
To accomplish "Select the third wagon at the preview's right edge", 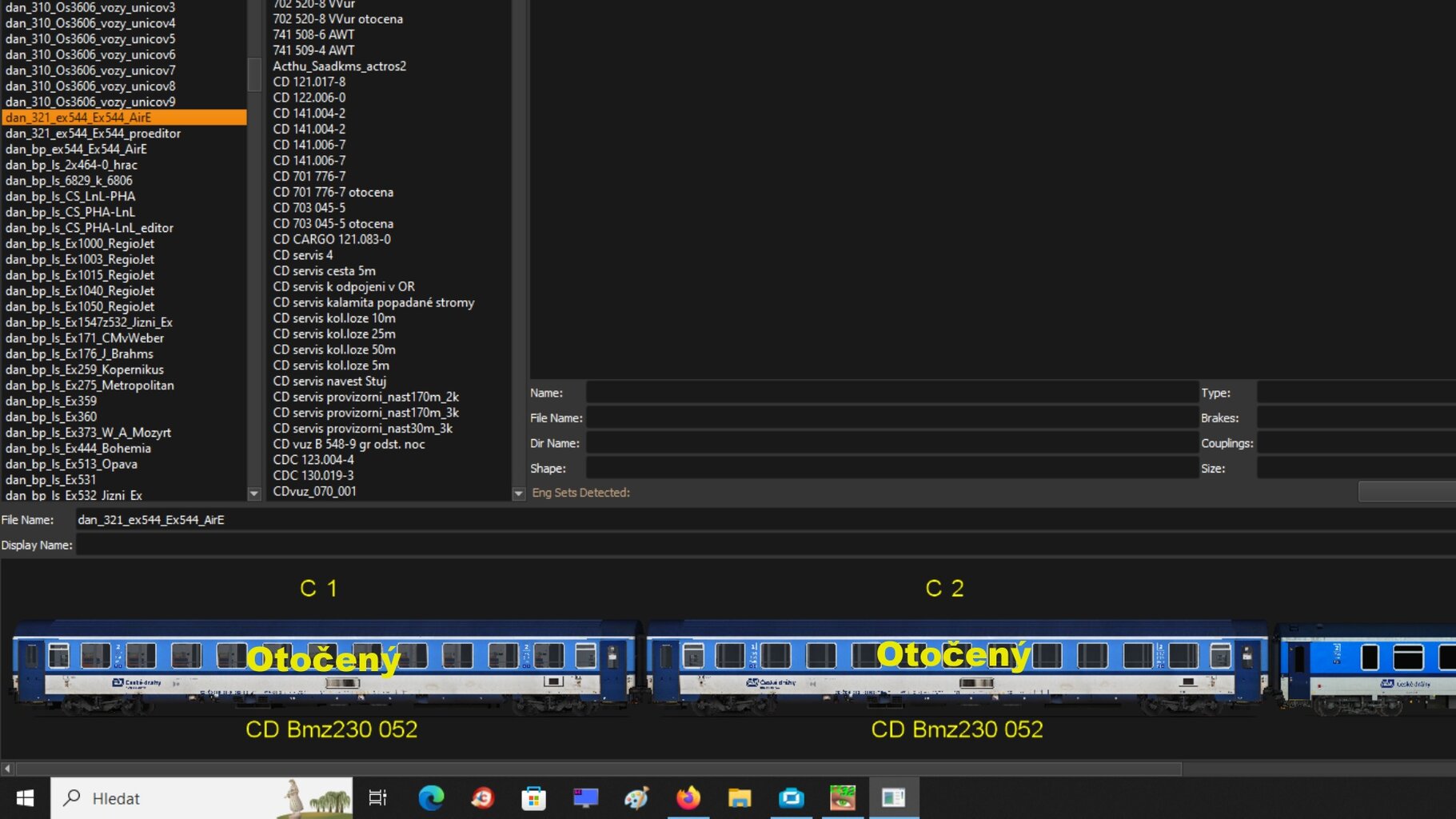I will coord(1366,668).
